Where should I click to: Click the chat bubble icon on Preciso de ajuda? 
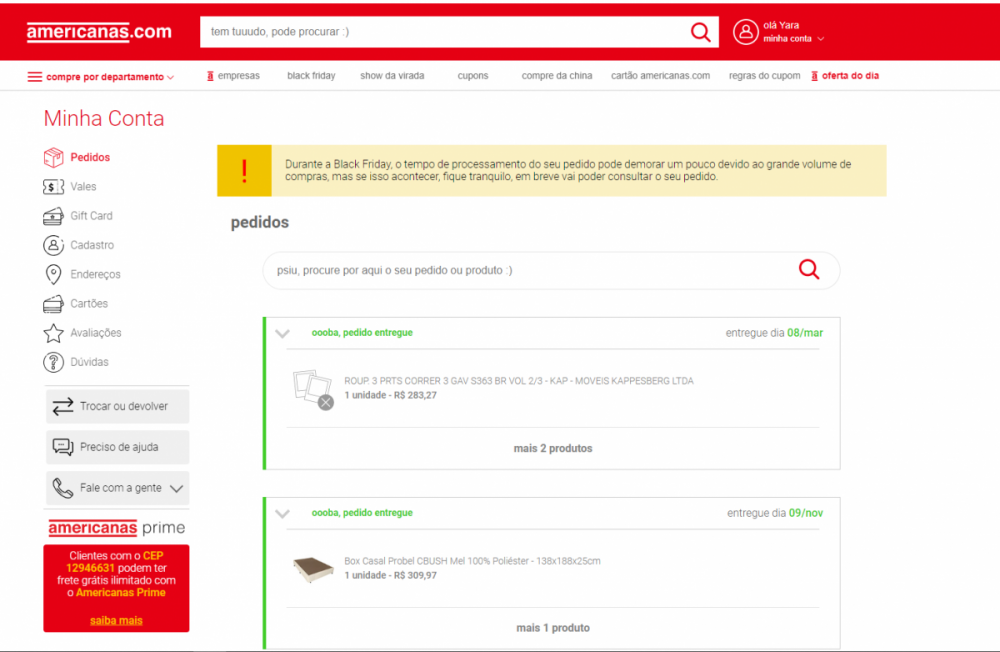tap(62, 447)
